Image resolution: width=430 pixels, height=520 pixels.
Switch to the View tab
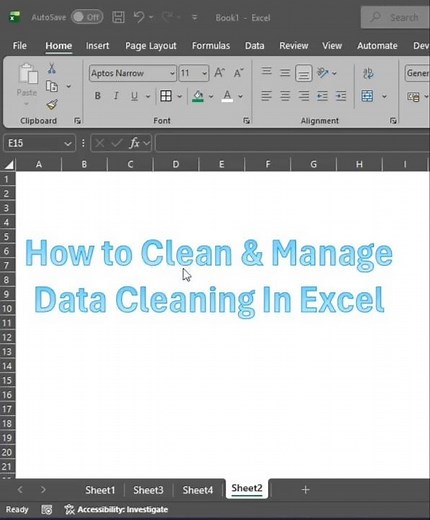click(332, 46)
